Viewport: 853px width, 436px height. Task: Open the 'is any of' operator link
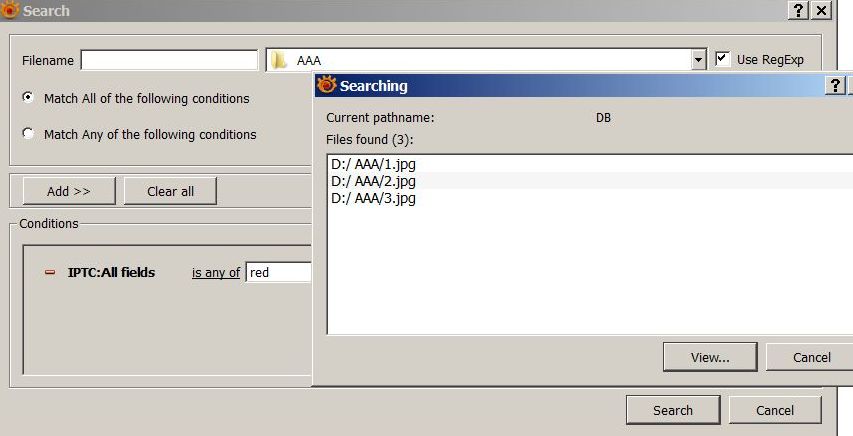216,272
